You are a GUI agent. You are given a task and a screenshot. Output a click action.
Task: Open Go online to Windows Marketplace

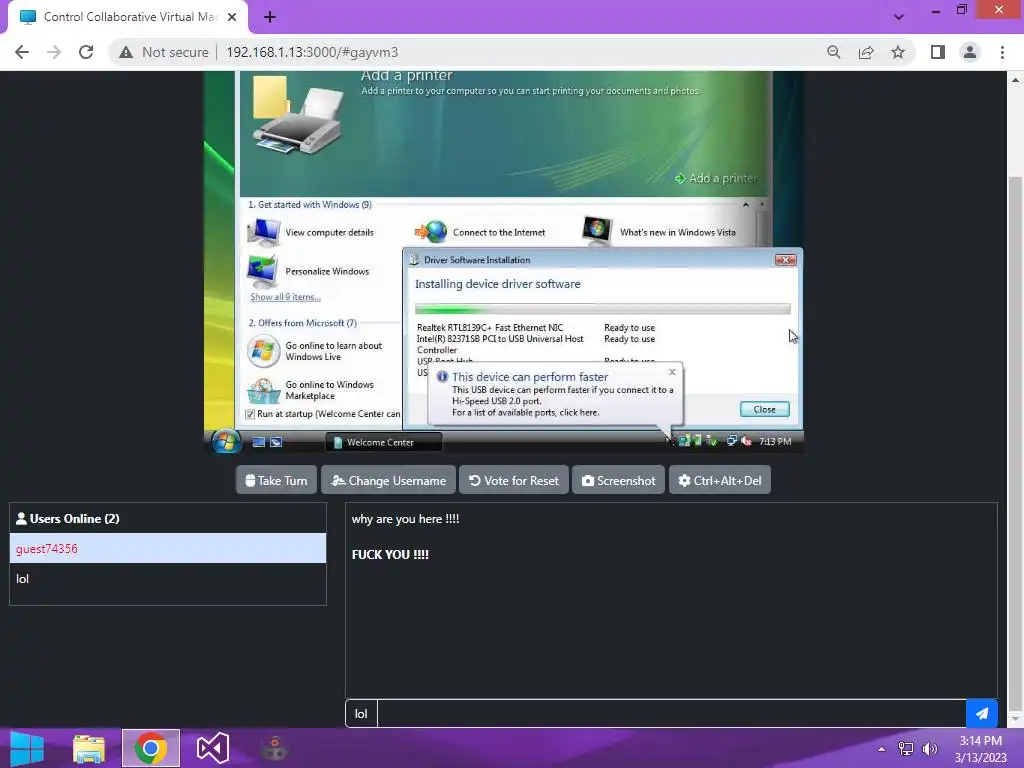pos(311,391)
